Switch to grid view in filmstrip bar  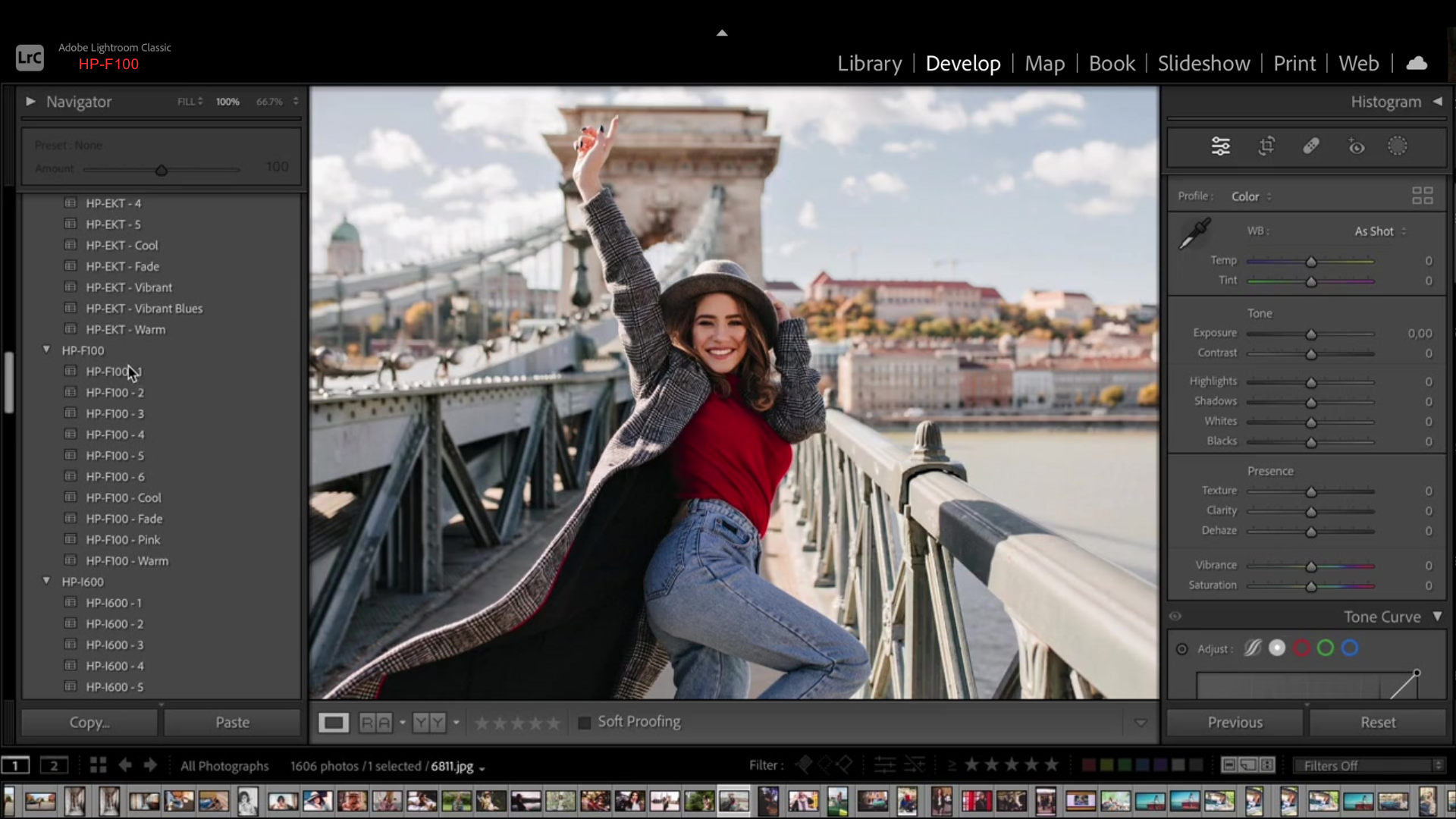98,765
